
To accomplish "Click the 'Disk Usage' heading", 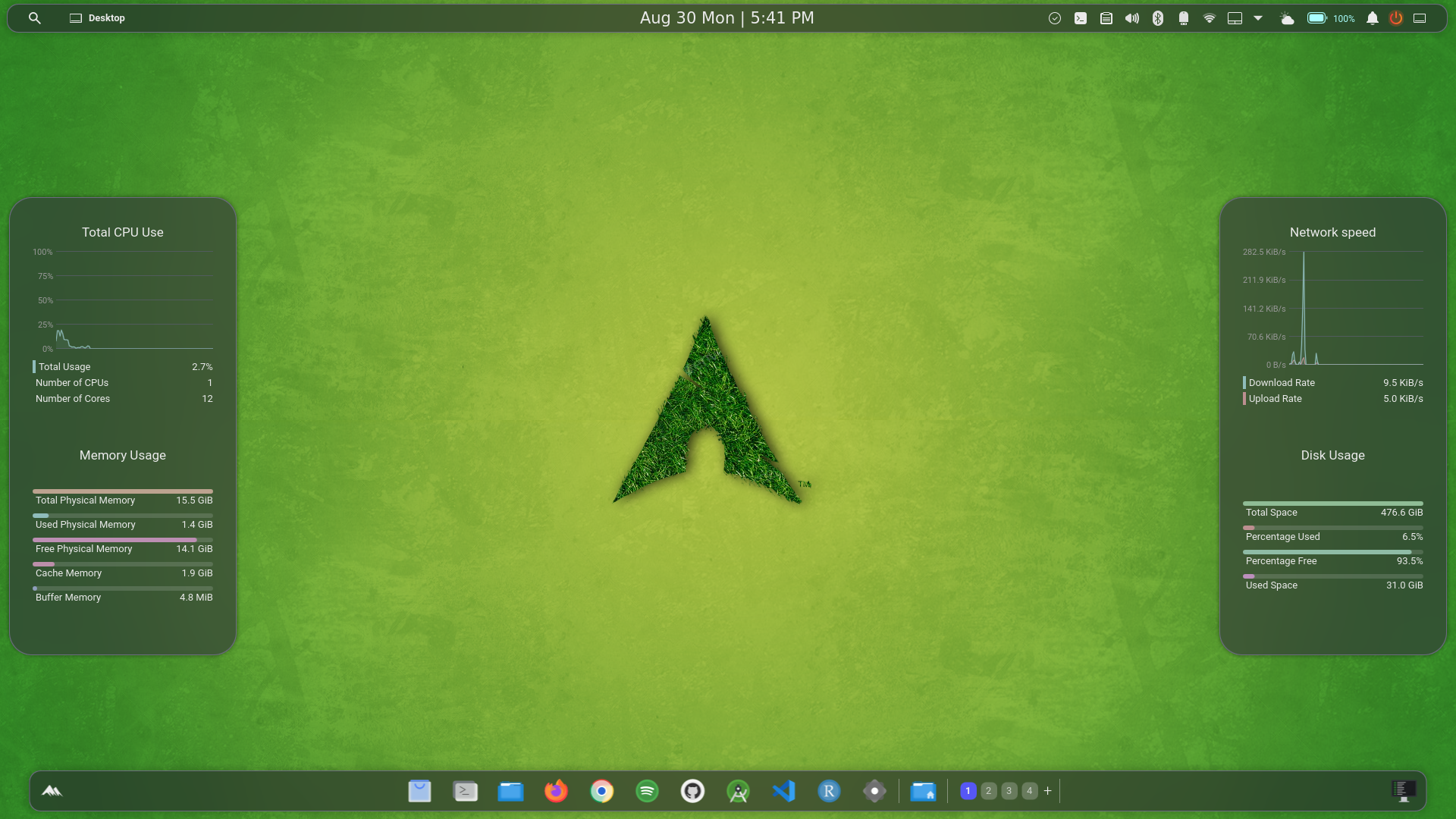I will point(1333,455).
